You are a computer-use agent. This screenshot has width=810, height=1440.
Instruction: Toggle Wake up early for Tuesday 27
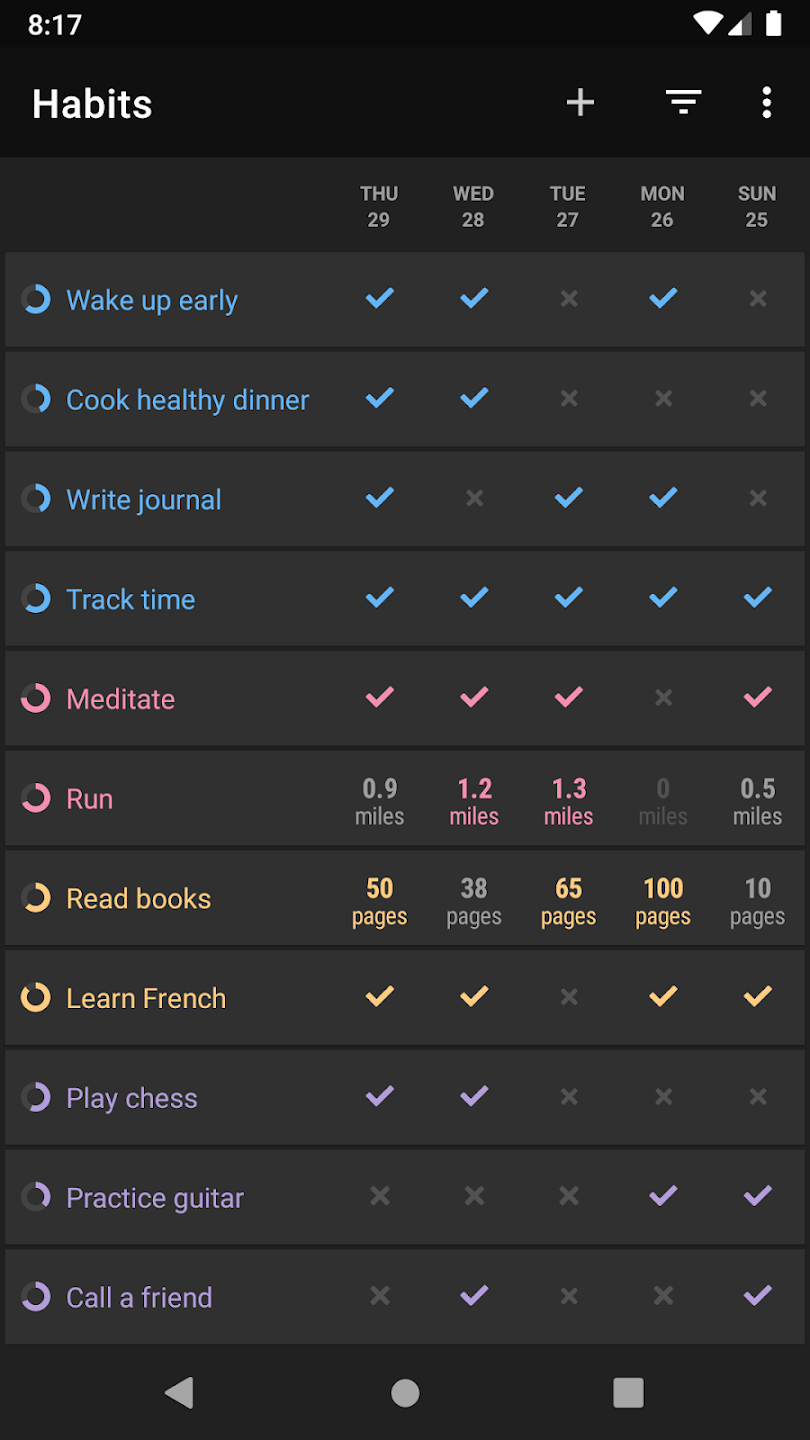click(568, 299)
